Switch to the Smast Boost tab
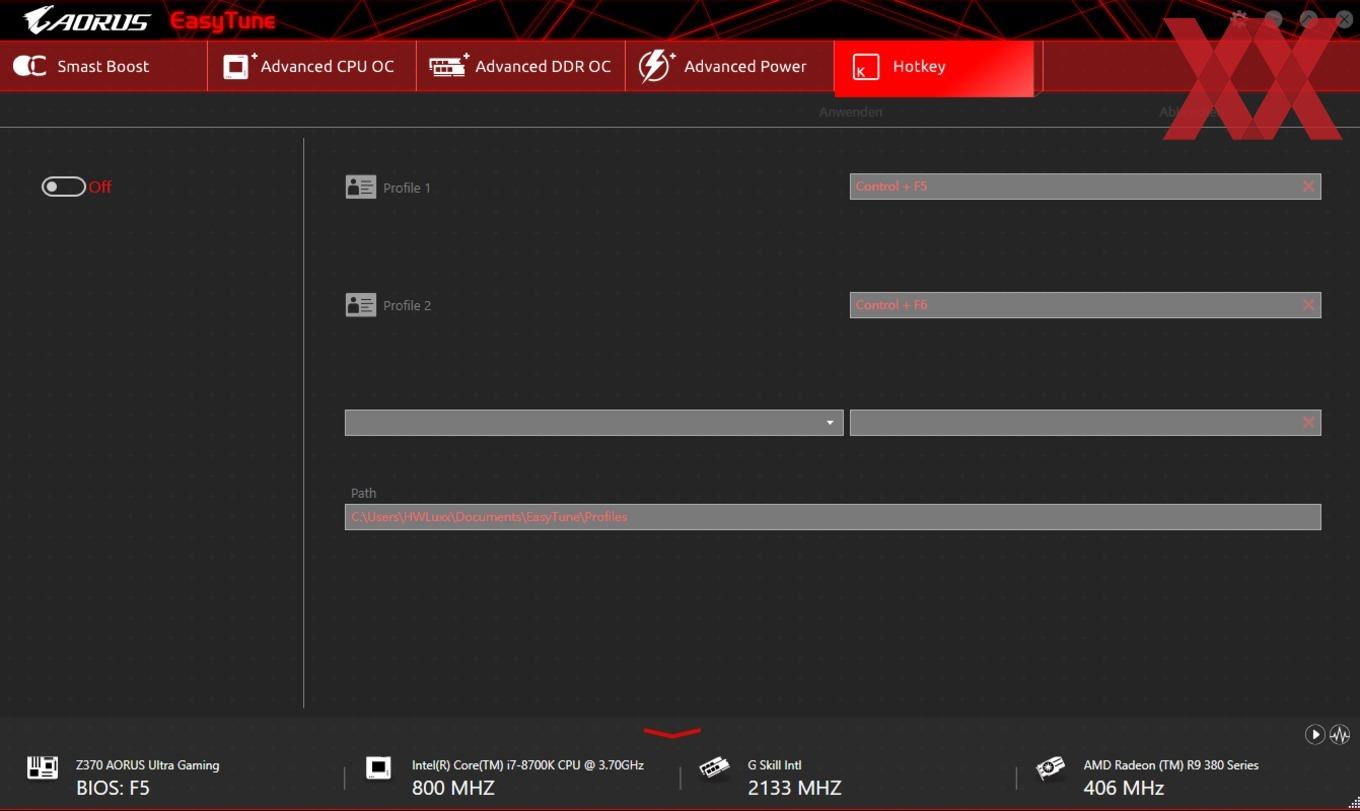1360x811 pixels. click(x=104, y=66)
